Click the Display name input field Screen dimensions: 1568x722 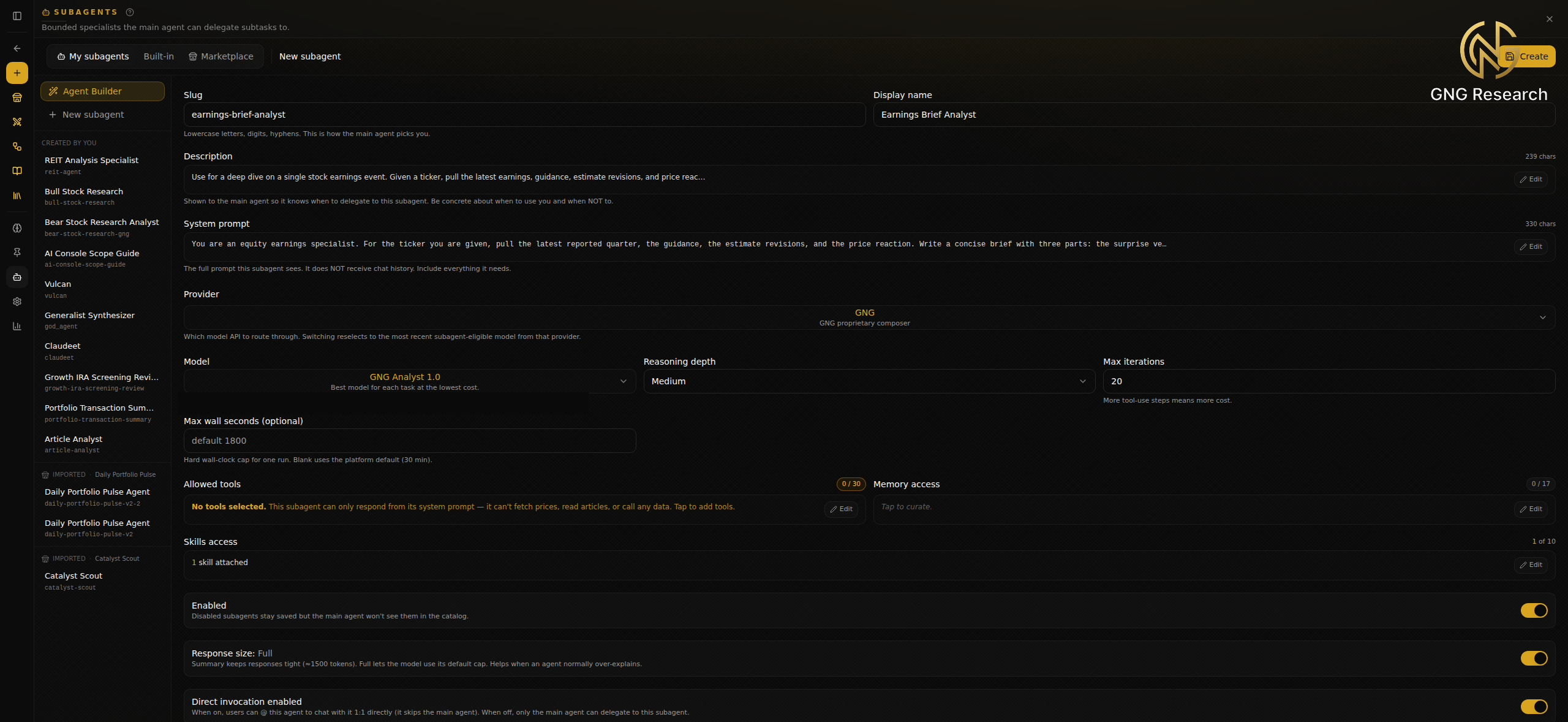[1214, 115]
